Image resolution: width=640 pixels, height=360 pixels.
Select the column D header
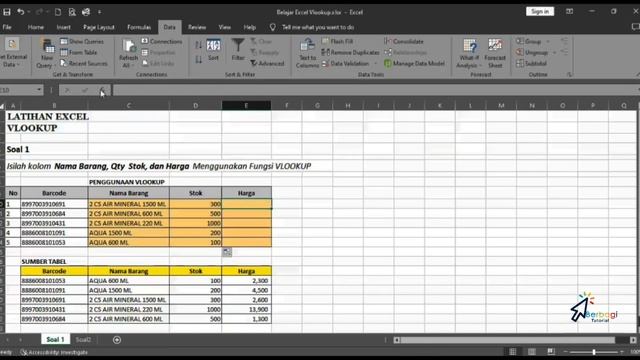coord(196,105)
